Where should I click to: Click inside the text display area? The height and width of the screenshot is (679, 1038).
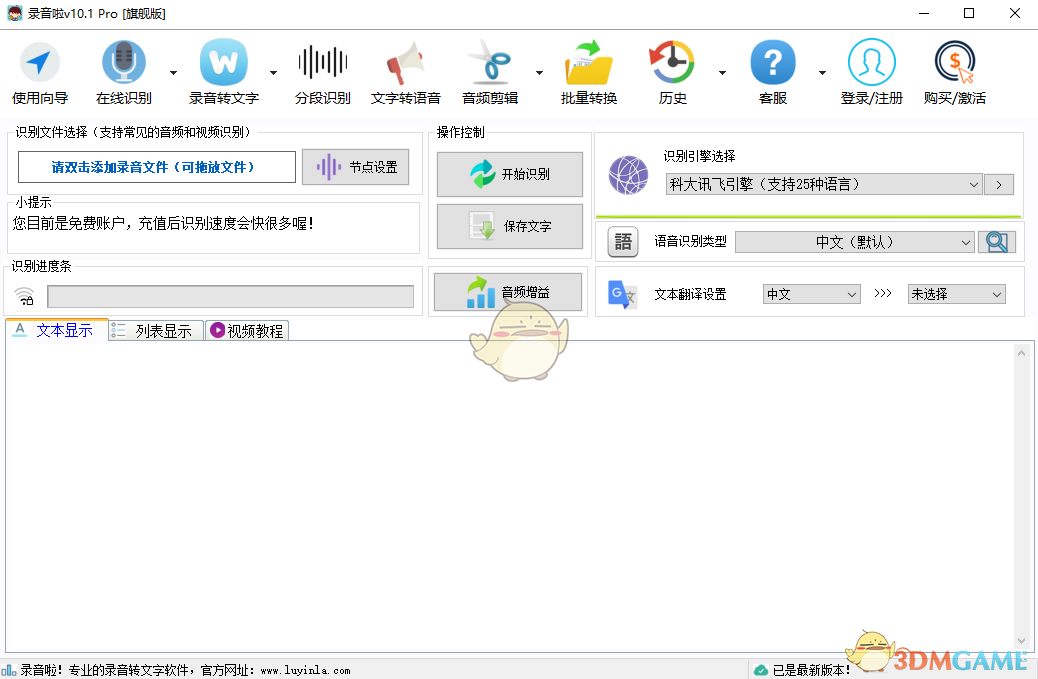510,496
